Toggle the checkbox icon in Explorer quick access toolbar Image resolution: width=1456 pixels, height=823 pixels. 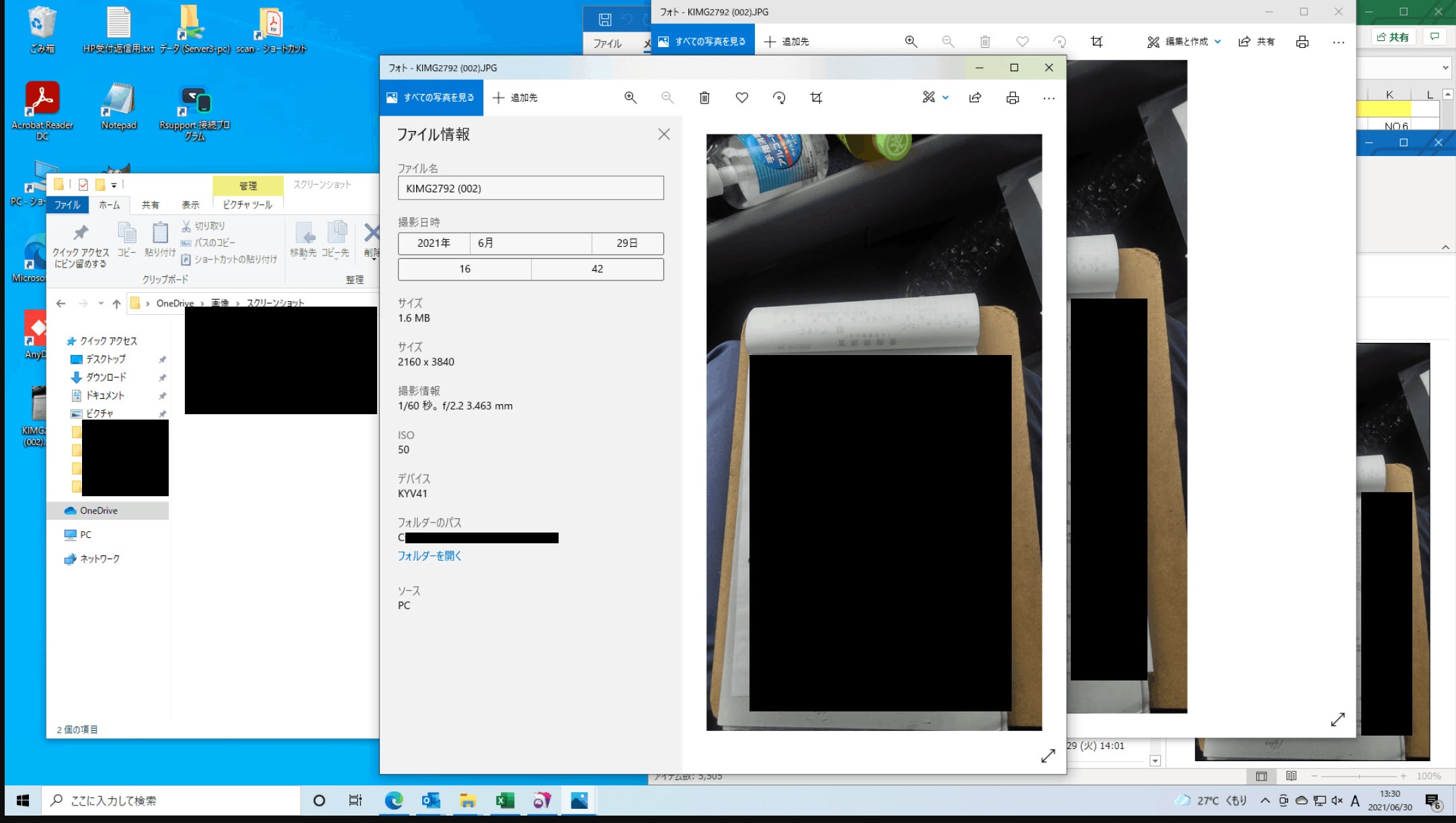[x=83, y=185]
